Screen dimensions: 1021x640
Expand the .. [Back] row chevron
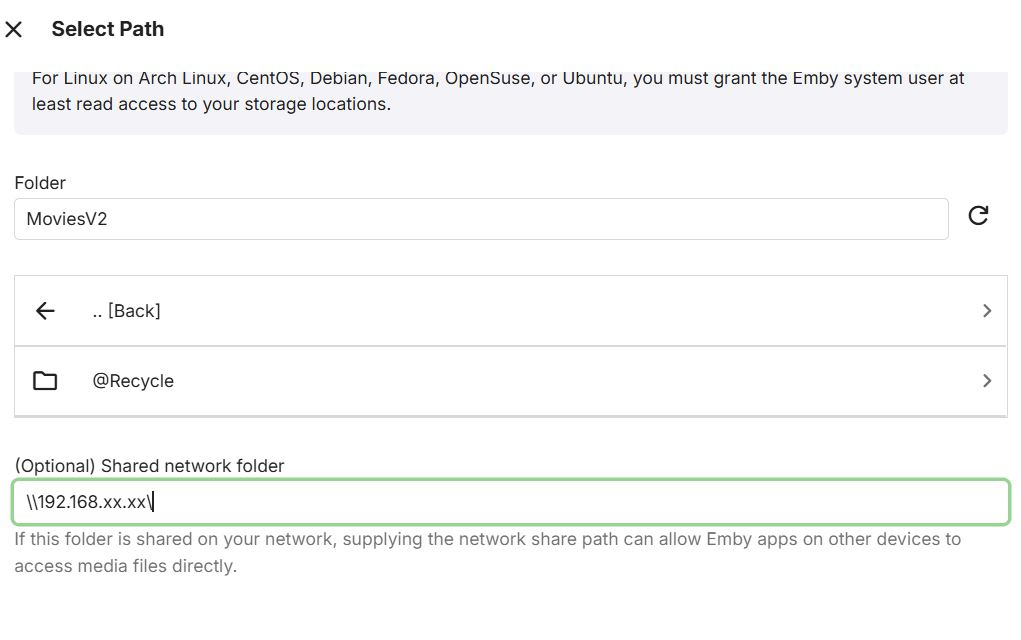click(x=987, y=311)
